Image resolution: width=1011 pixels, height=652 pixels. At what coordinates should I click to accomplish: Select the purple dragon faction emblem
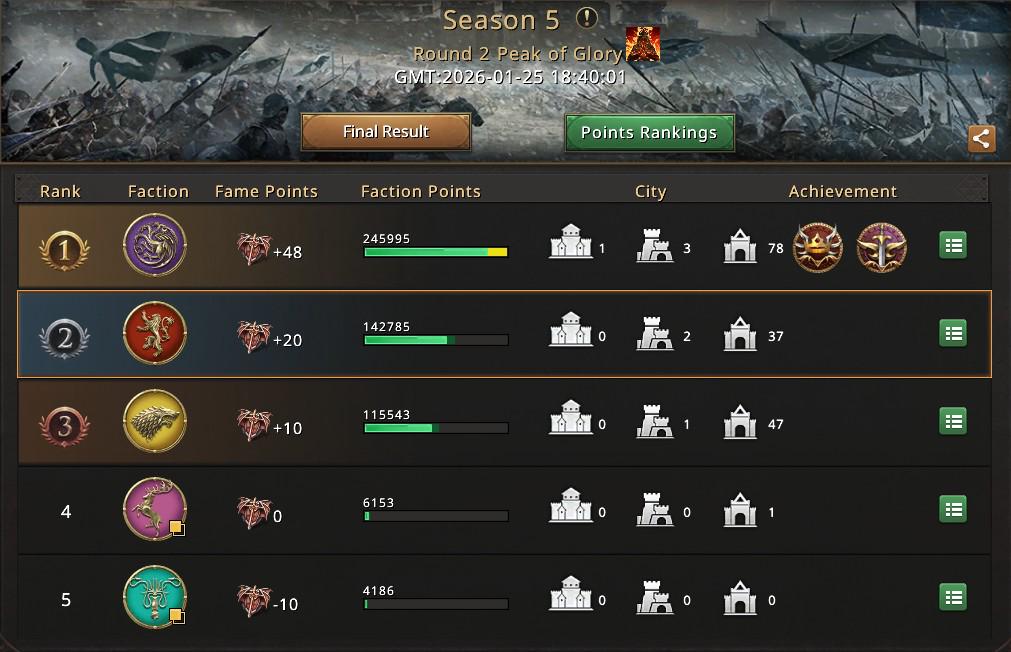tap(155, 245)
